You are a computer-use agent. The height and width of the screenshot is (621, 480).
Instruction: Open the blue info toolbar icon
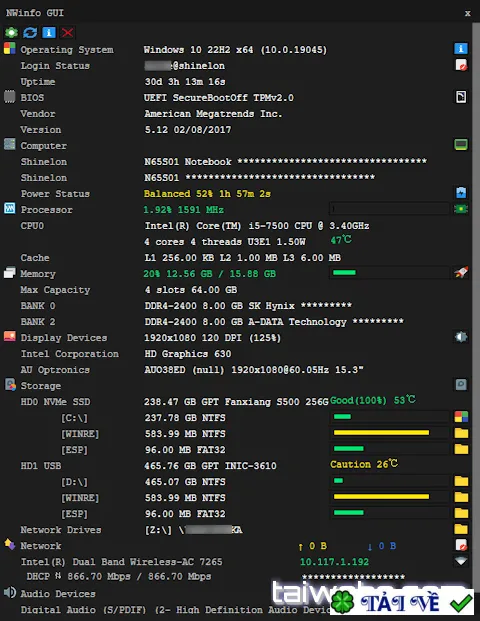tap(49, 32)
